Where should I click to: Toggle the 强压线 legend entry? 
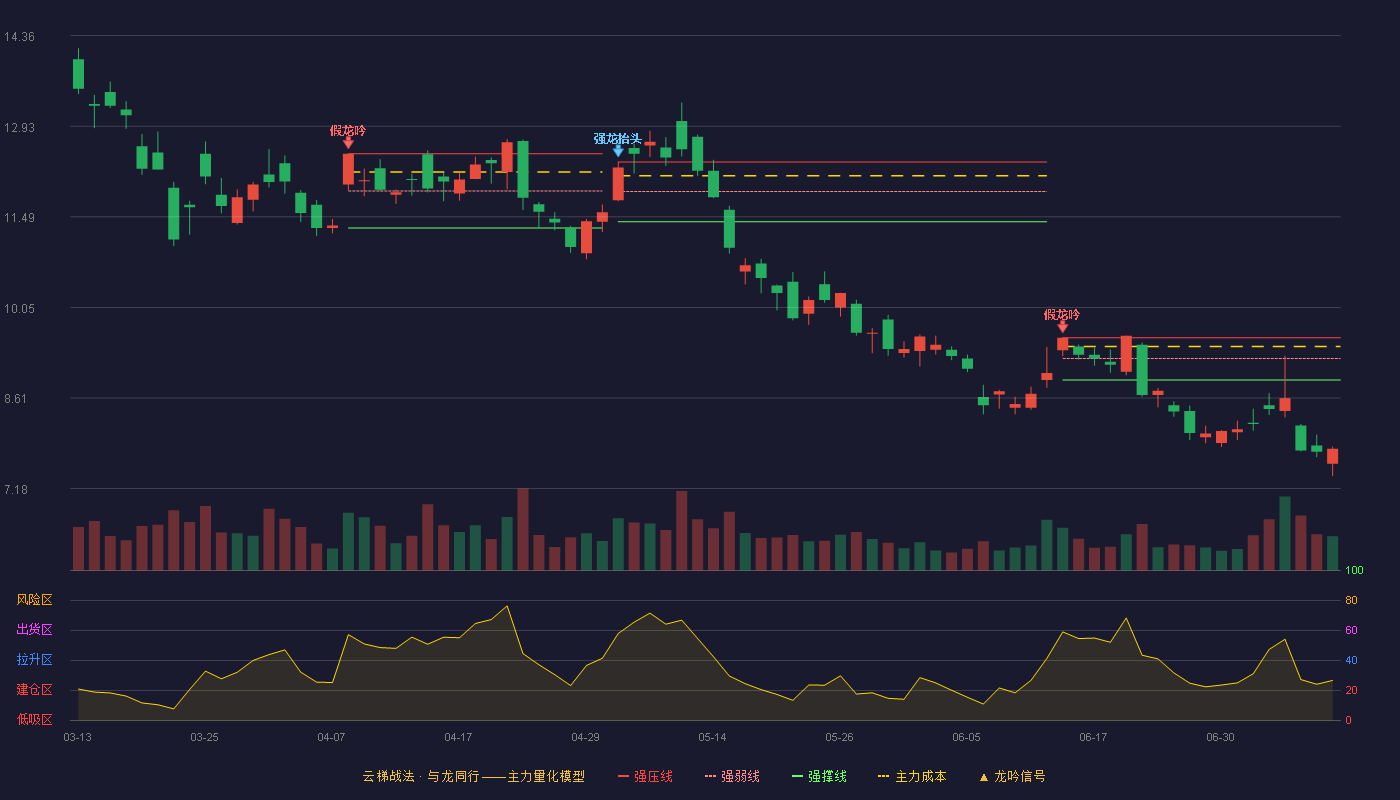(x=645, y=776)
